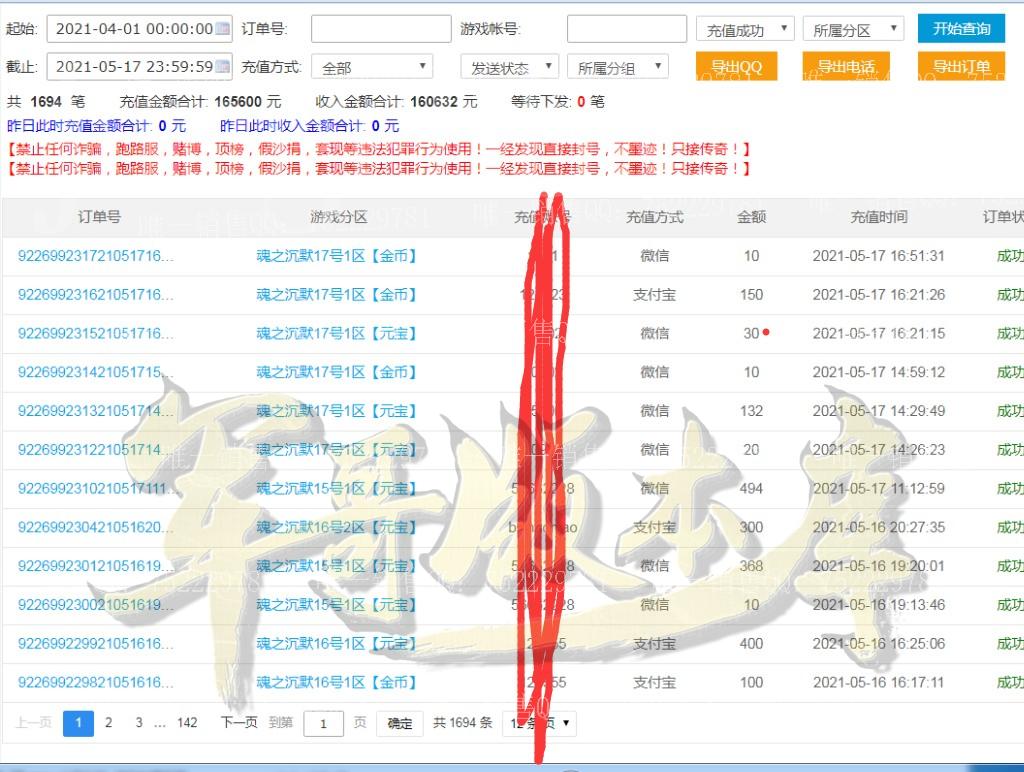
Task: Expand the 充值成功 status dropdown
Action: 745,30
